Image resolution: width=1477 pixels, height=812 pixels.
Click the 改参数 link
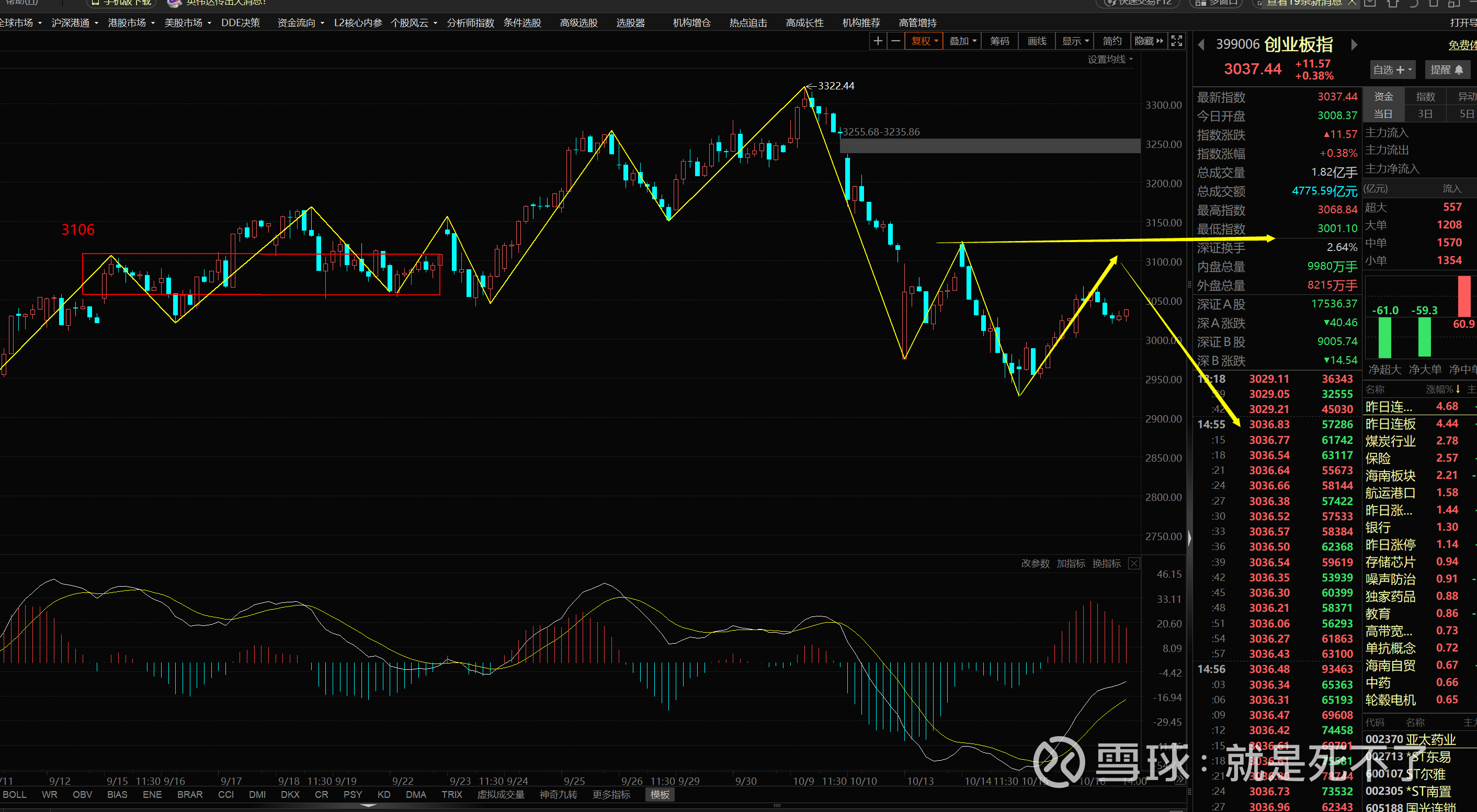(1035, 563)
